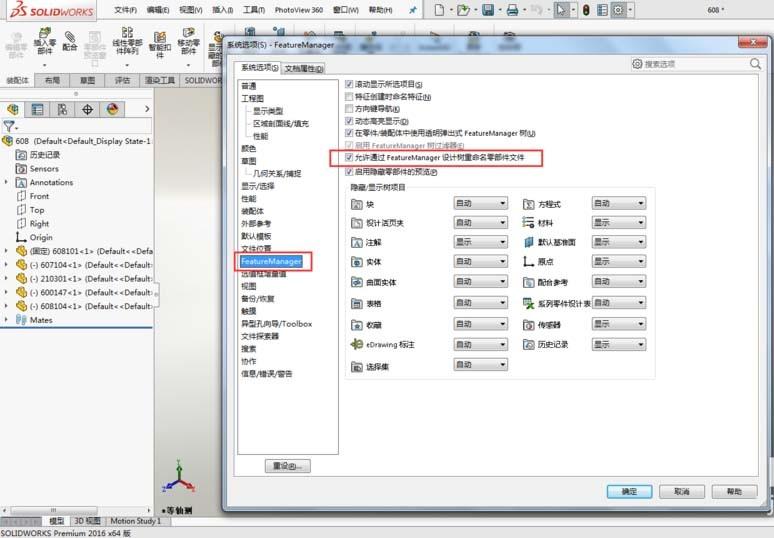
Task: Toggle transparent flyout FeatureManager tree checkbox
Action: coord(349,133)
